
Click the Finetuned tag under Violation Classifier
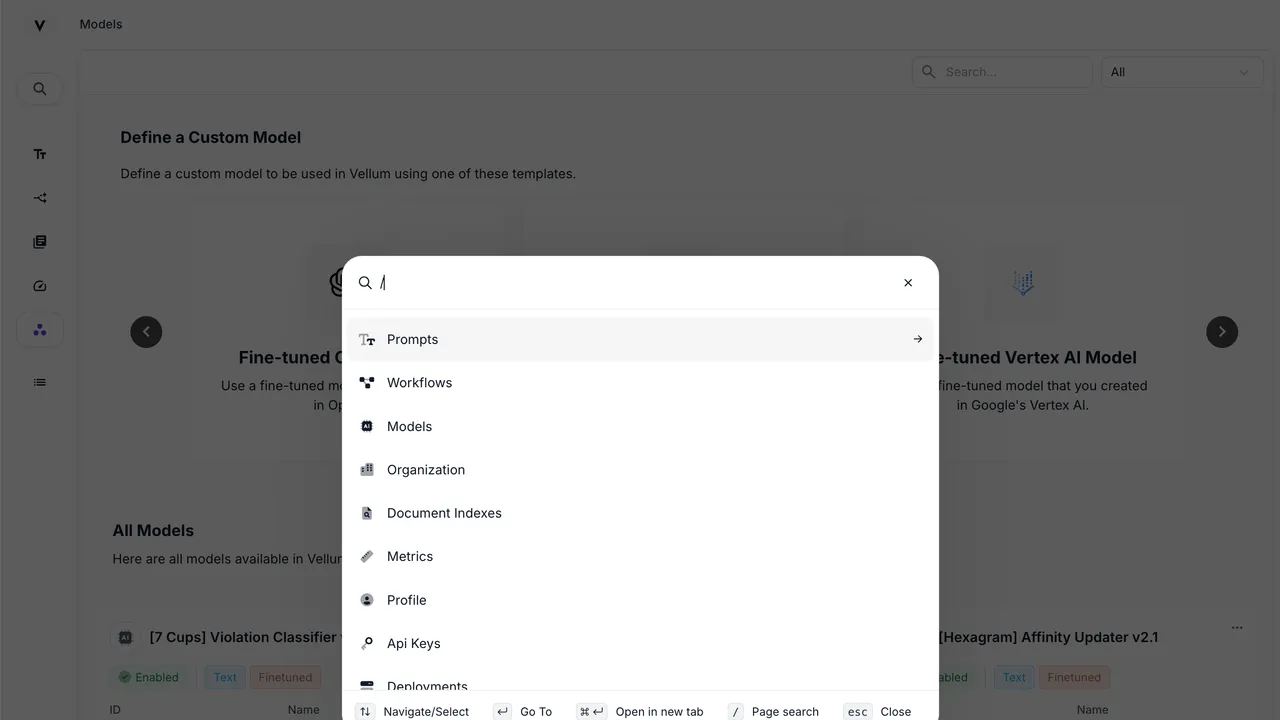(285, 677)
